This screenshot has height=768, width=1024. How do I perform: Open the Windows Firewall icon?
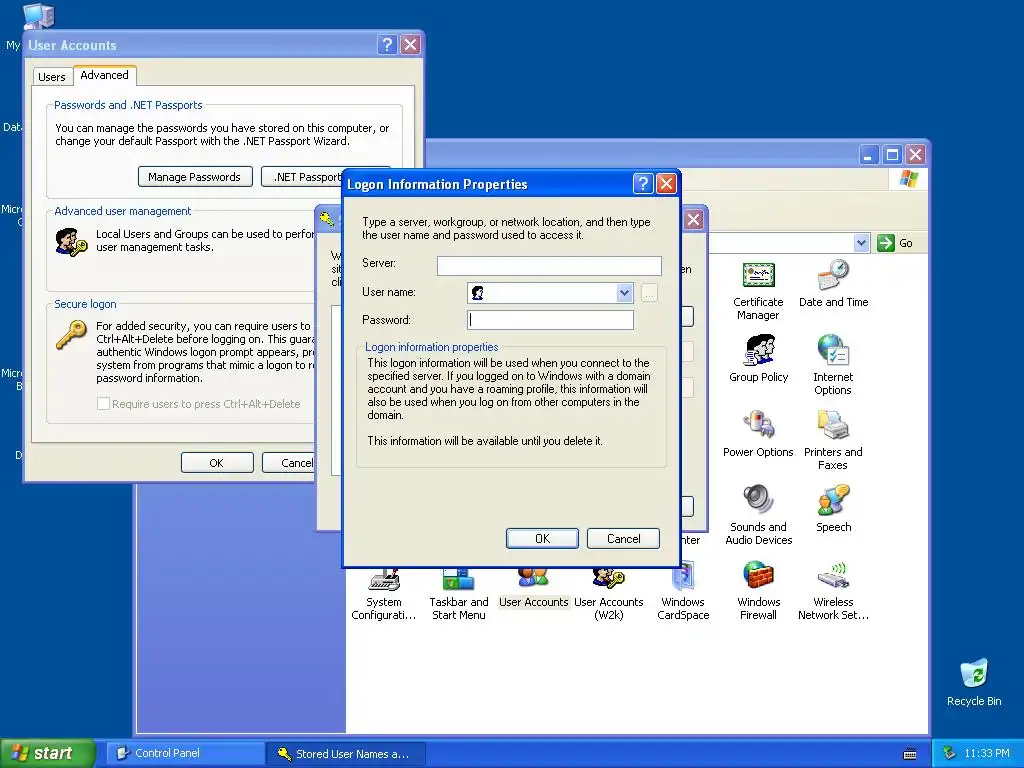pos(758,576)
